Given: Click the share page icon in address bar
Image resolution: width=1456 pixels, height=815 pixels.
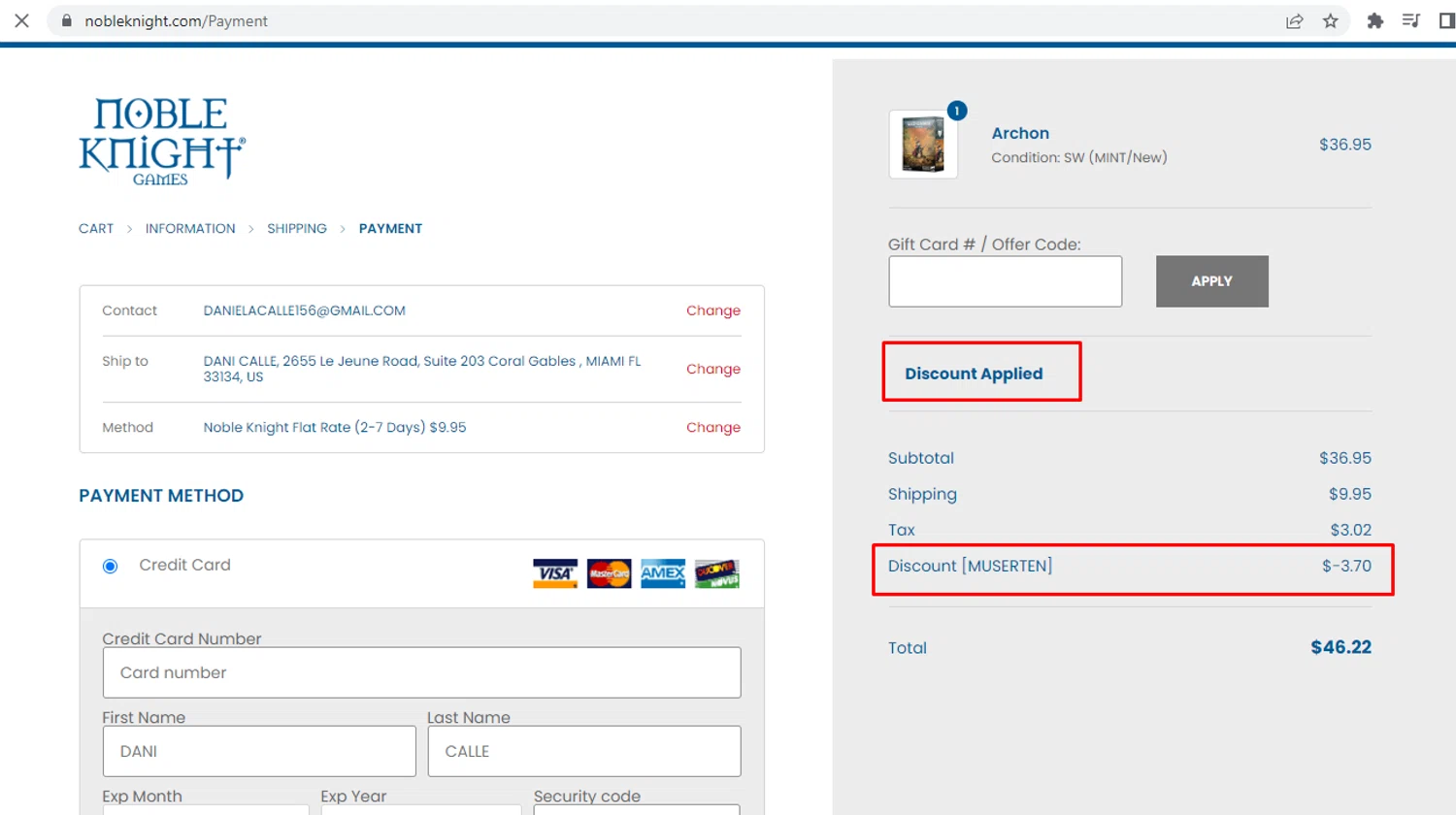Looking at the screenshot, I should coord(1294,20).
